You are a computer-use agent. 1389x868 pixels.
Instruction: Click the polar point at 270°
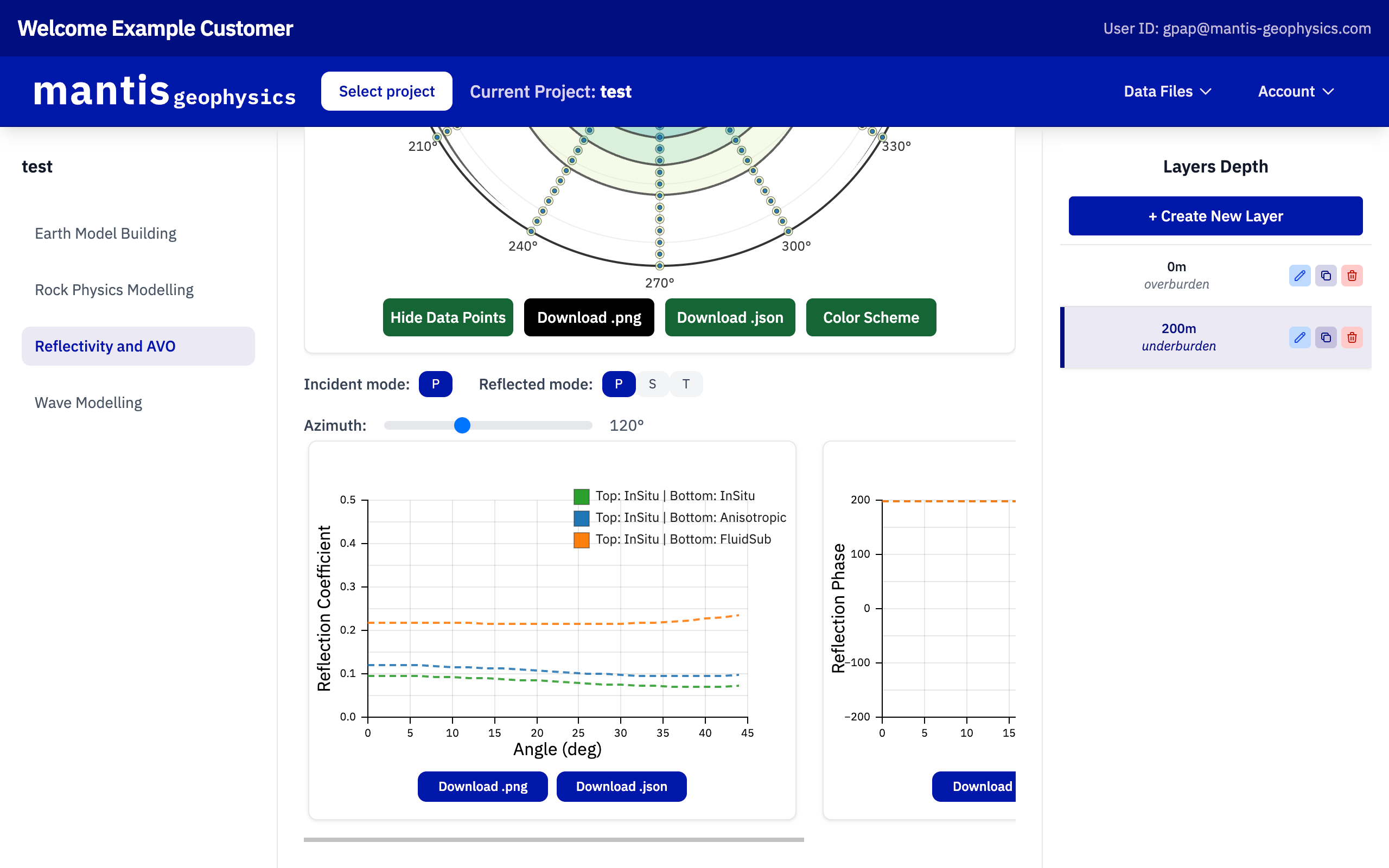659,266
